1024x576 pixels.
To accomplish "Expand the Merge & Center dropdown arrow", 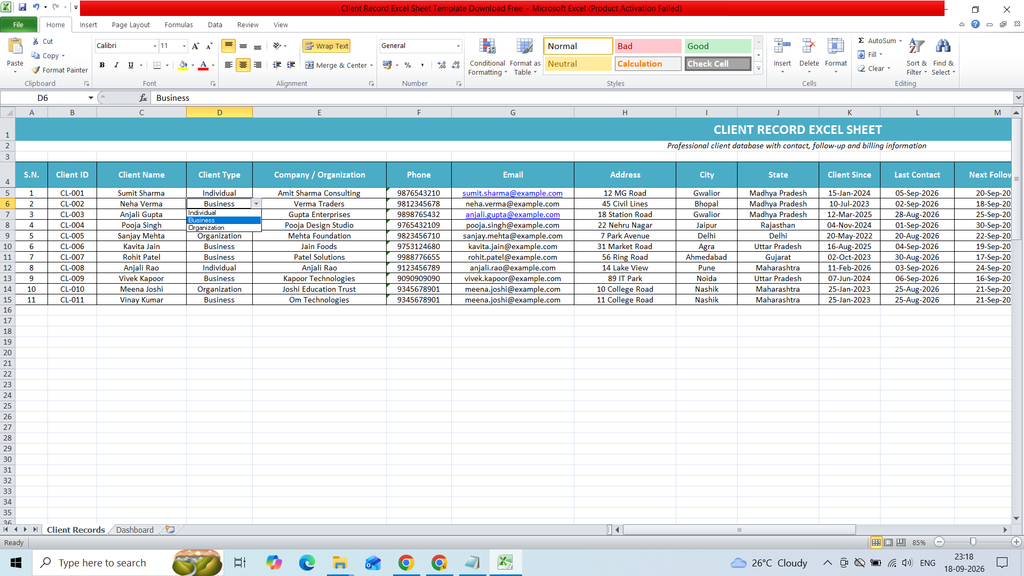I will pos(372,65).
